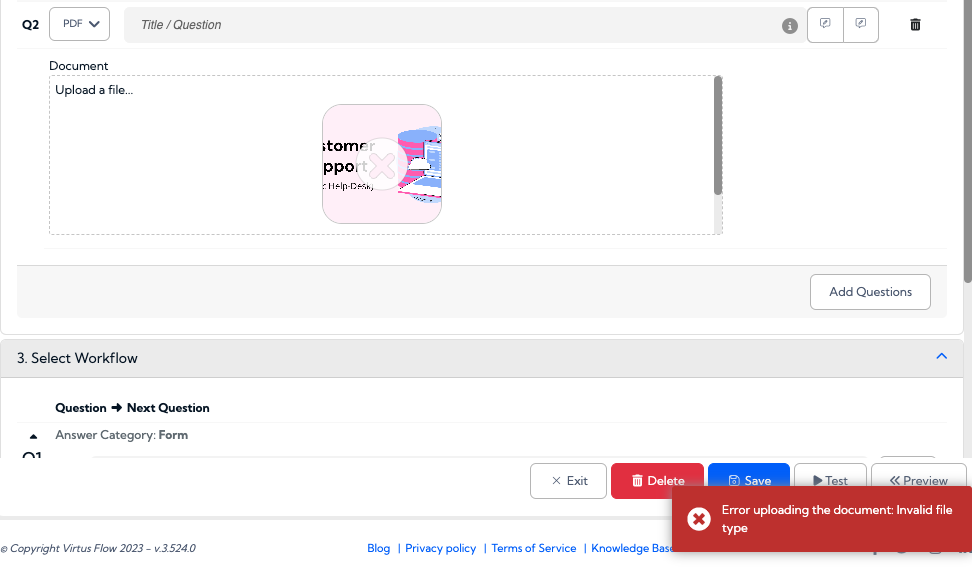972x569 pixels.
Task: Click the info icon in Q2 title field
Action: pos(789,26)
